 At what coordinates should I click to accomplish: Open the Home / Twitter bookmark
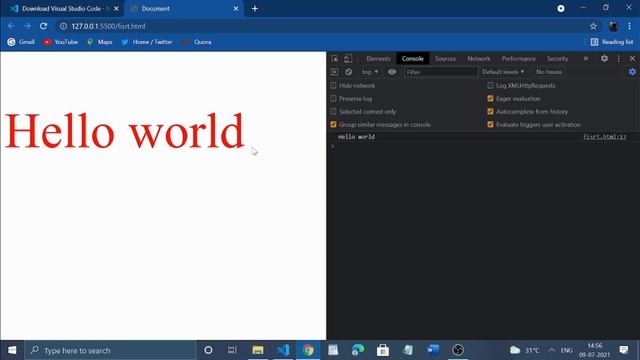(x=147, y=42)
